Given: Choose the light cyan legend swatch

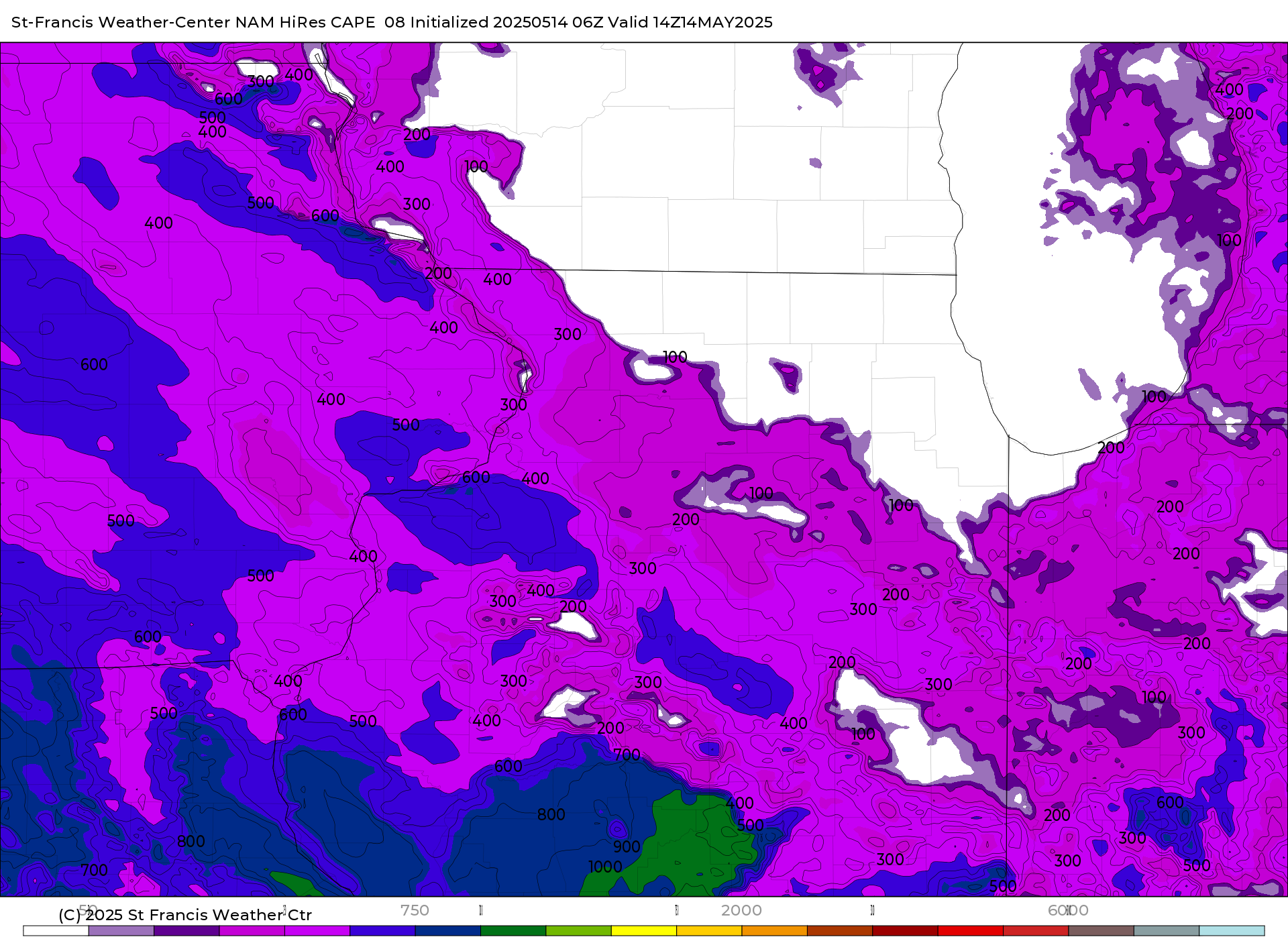Looking at the screenshot, I should (x=1232, y=931).
